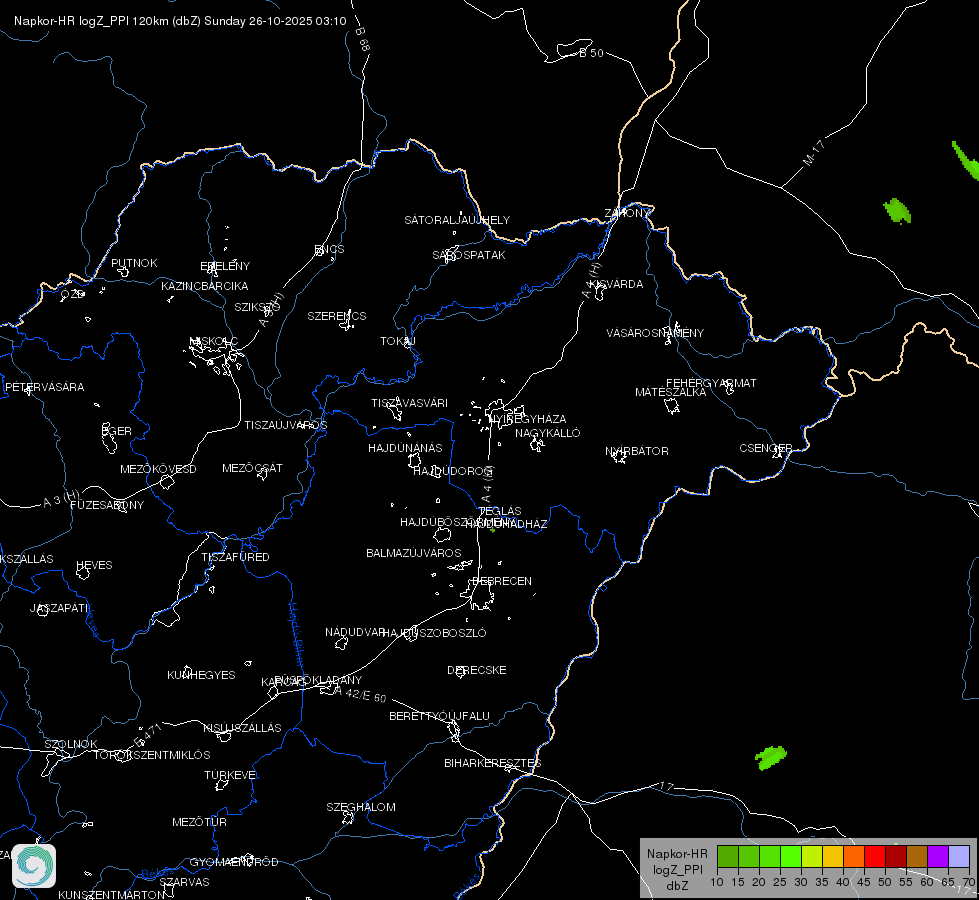Click the A 42/E 60 road label
The width and height of the screenshot is (979, 900).
(x=360, y=694)
